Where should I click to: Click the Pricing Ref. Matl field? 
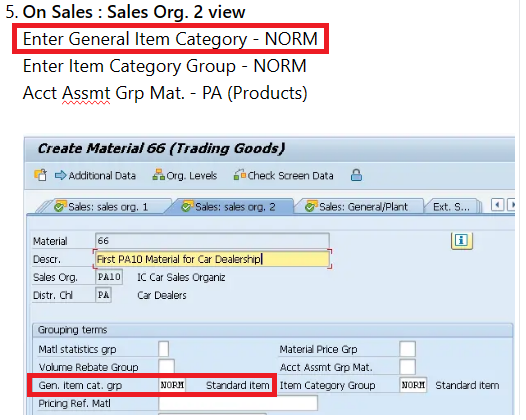(x=238, y=403)
